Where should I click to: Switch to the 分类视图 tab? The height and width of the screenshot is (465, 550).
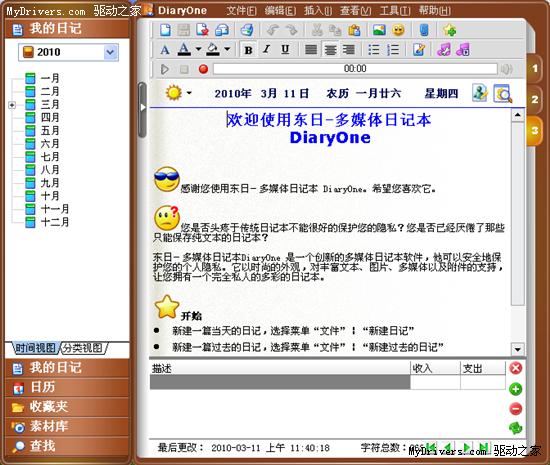click(x=83, y=348)
